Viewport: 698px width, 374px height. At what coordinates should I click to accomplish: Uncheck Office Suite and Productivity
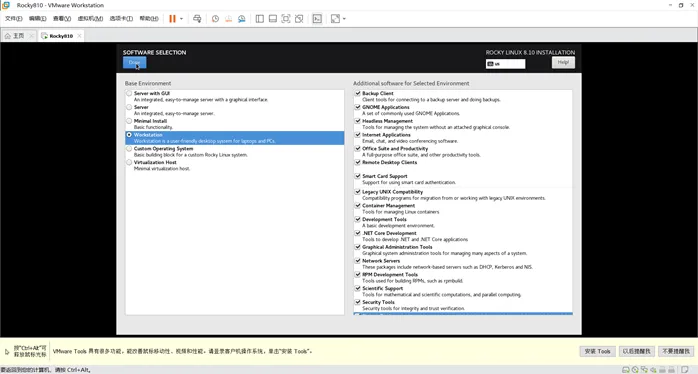357,148
